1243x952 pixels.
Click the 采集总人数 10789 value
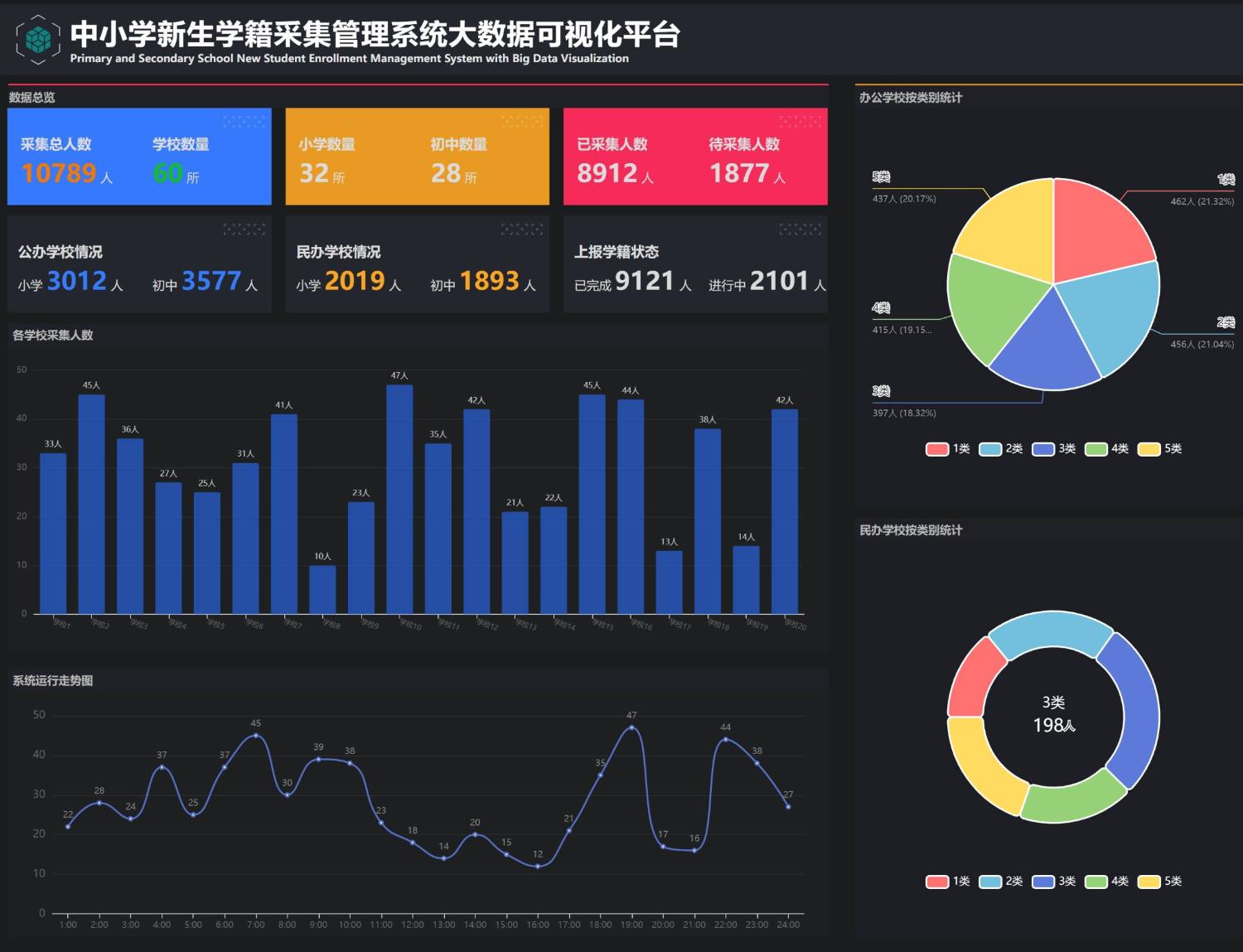(x=59, y=173)
